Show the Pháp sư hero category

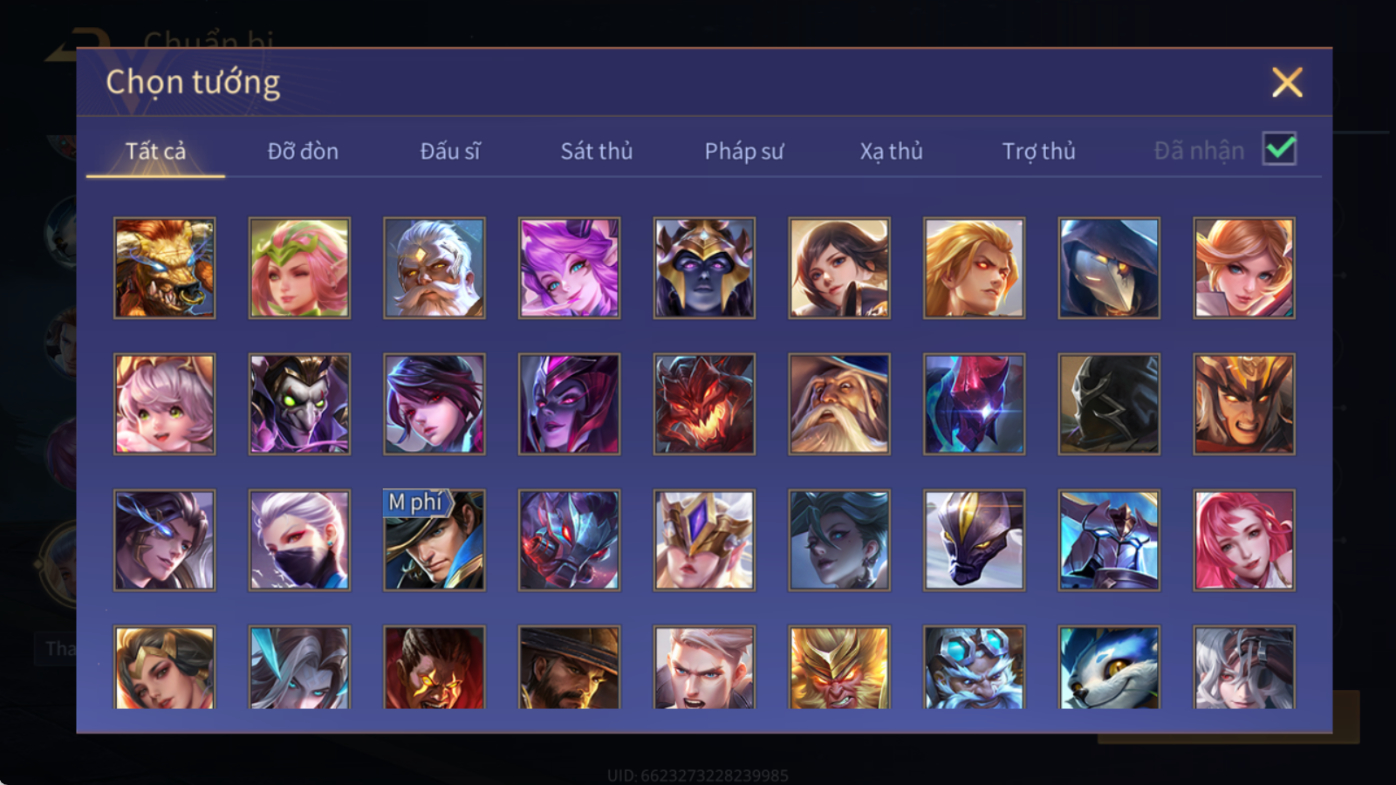(744, 151)
